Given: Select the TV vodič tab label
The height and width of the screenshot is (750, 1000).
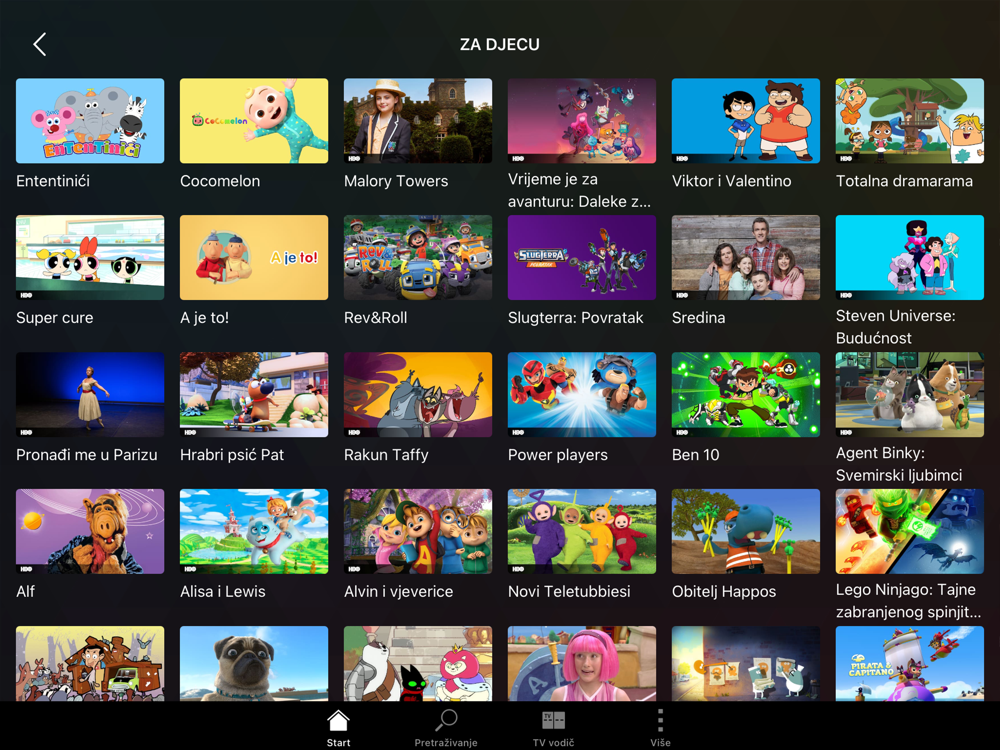Looking at the screenshot, I should coord(553,742).
